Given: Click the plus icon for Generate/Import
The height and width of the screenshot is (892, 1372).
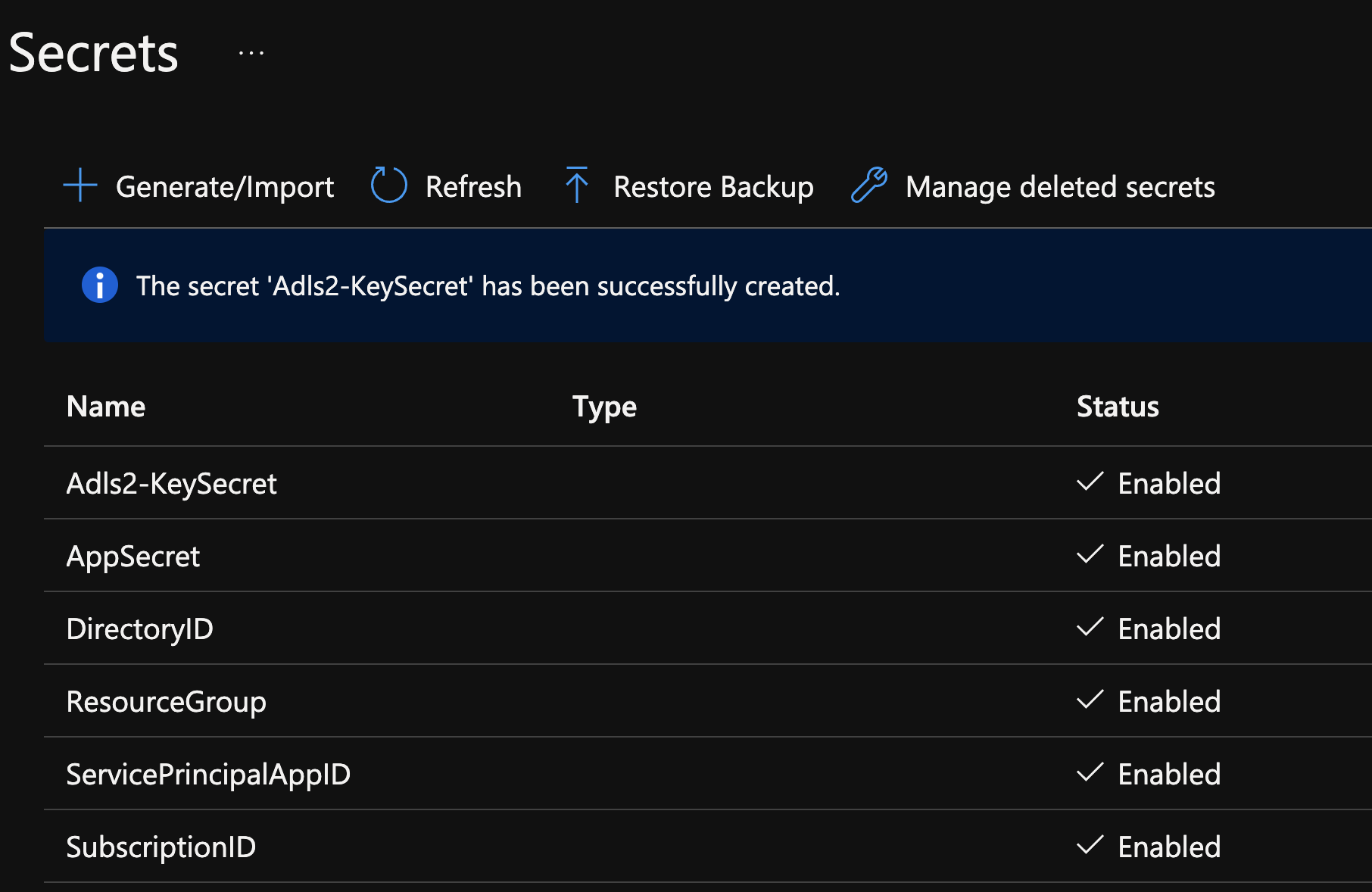Looking at the screenshot, I should (x=80, y=186).
